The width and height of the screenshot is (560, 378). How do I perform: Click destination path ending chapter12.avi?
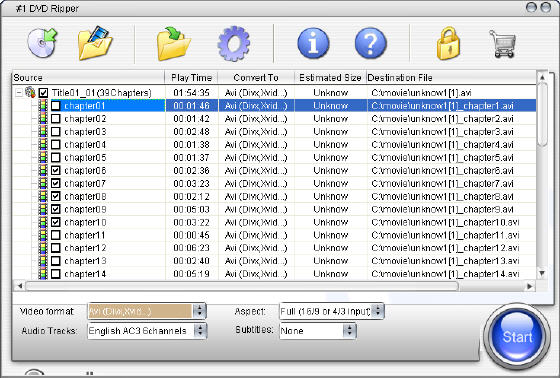pyautogui.click(x=445, y=248)
